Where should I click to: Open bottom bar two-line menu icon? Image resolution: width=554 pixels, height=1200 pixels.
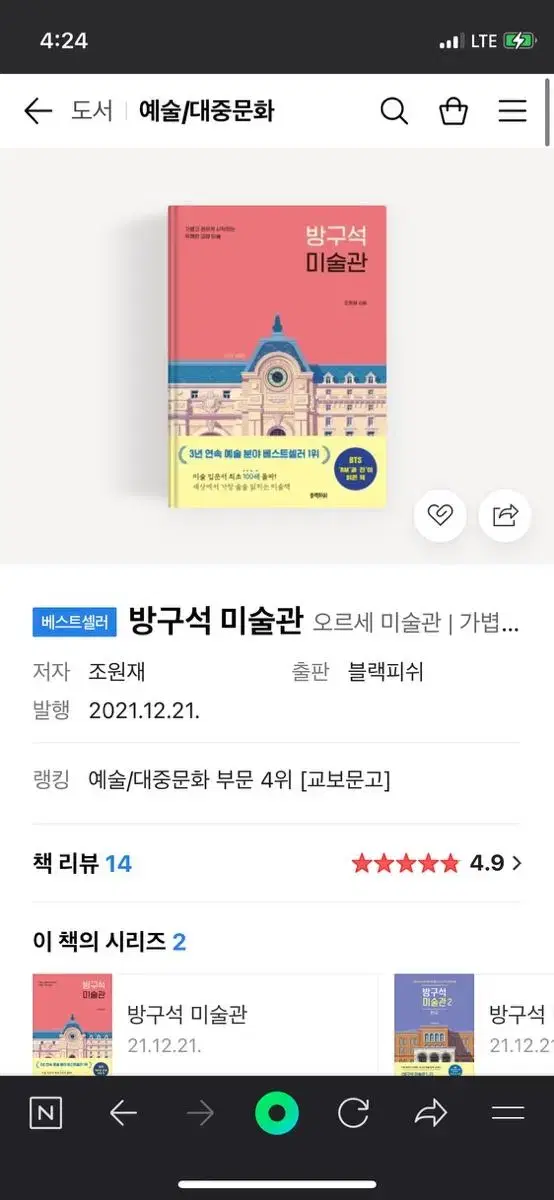[x=508, y=1113]
